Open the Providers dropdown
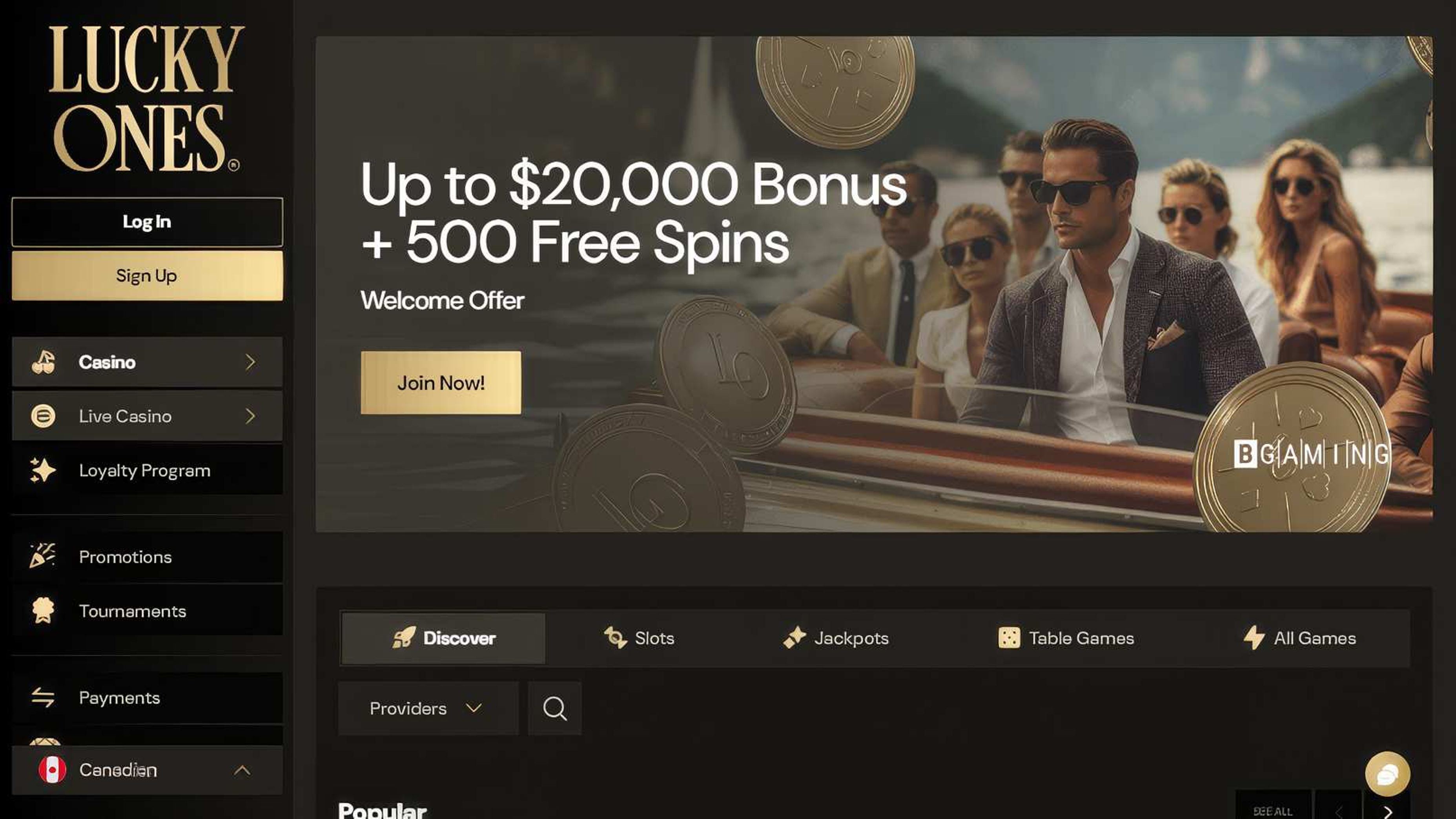Screen dimensions: 1456x819 pos(428,708)
